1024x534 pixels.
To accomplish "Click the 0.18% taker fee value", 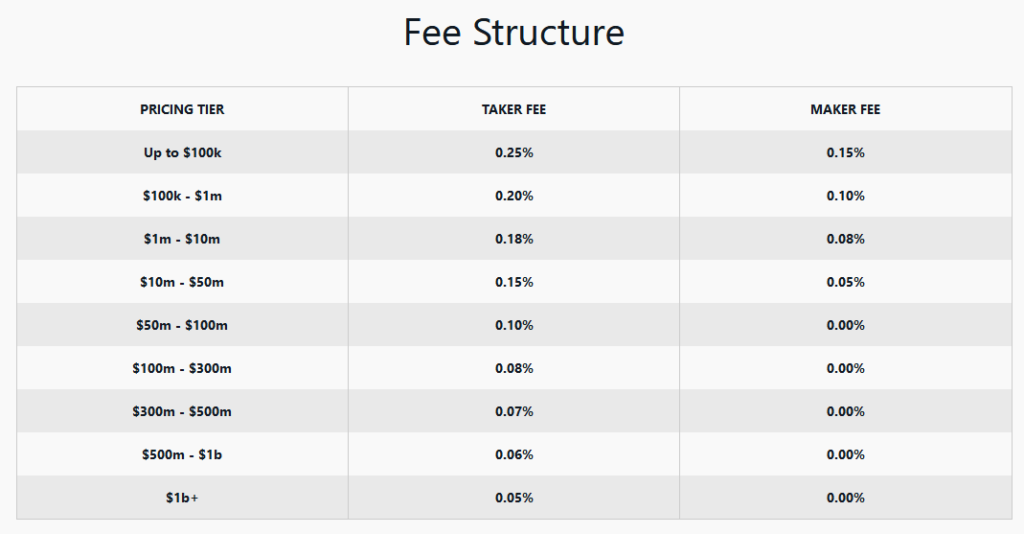I will [514, 239].
